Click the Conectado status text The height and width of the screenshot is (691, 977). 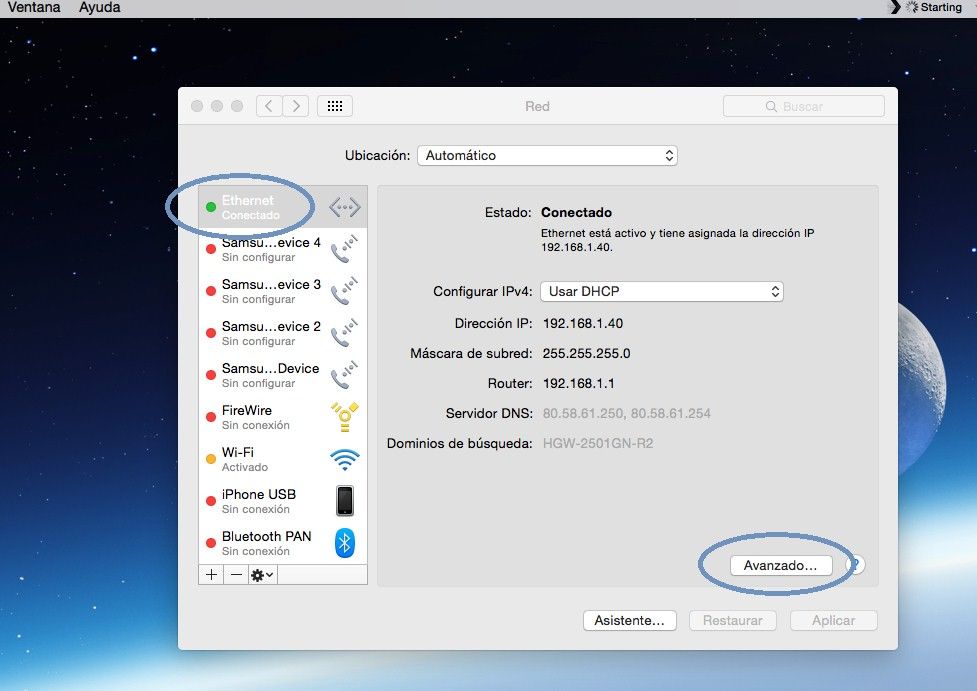576,212
